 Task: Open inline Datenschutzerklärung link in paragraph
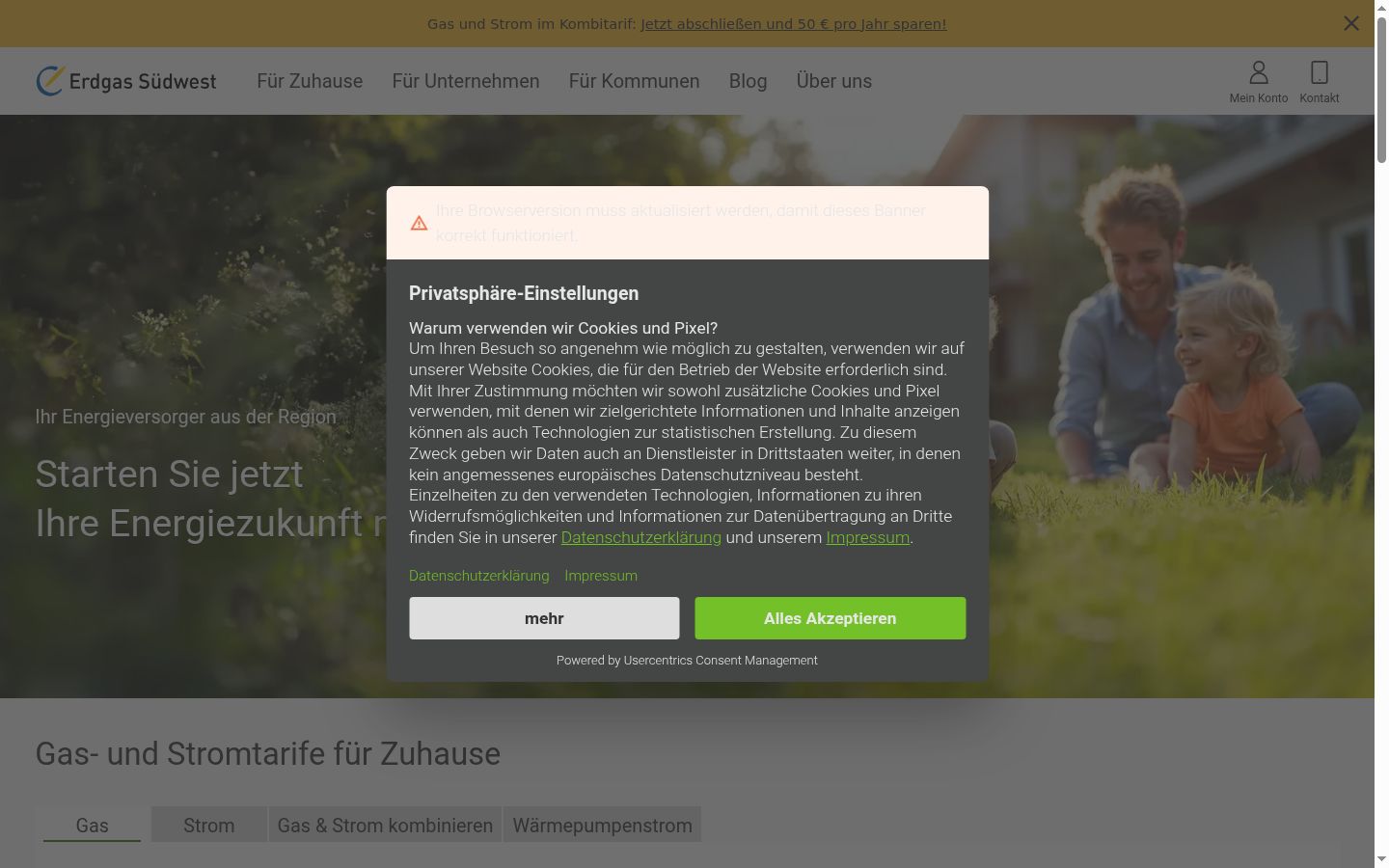[x=641, y=537]
